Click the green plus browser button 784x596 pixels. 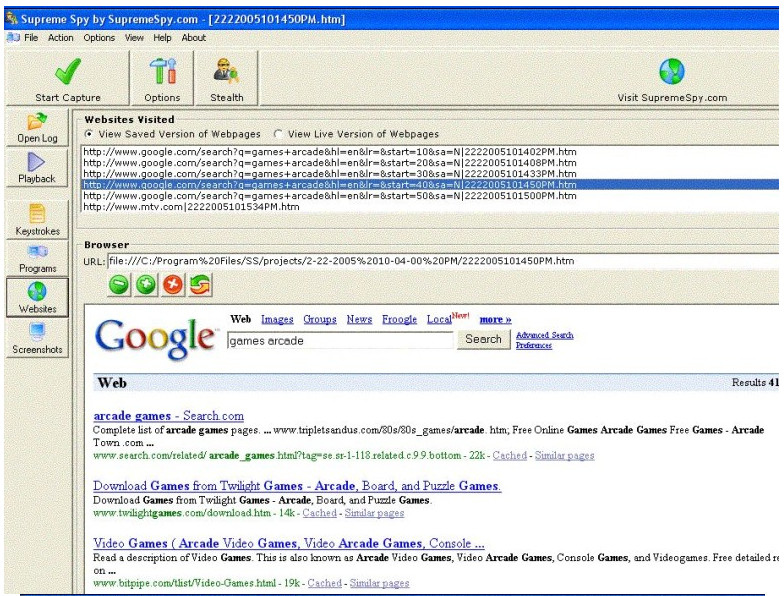[x=146, y=285]
